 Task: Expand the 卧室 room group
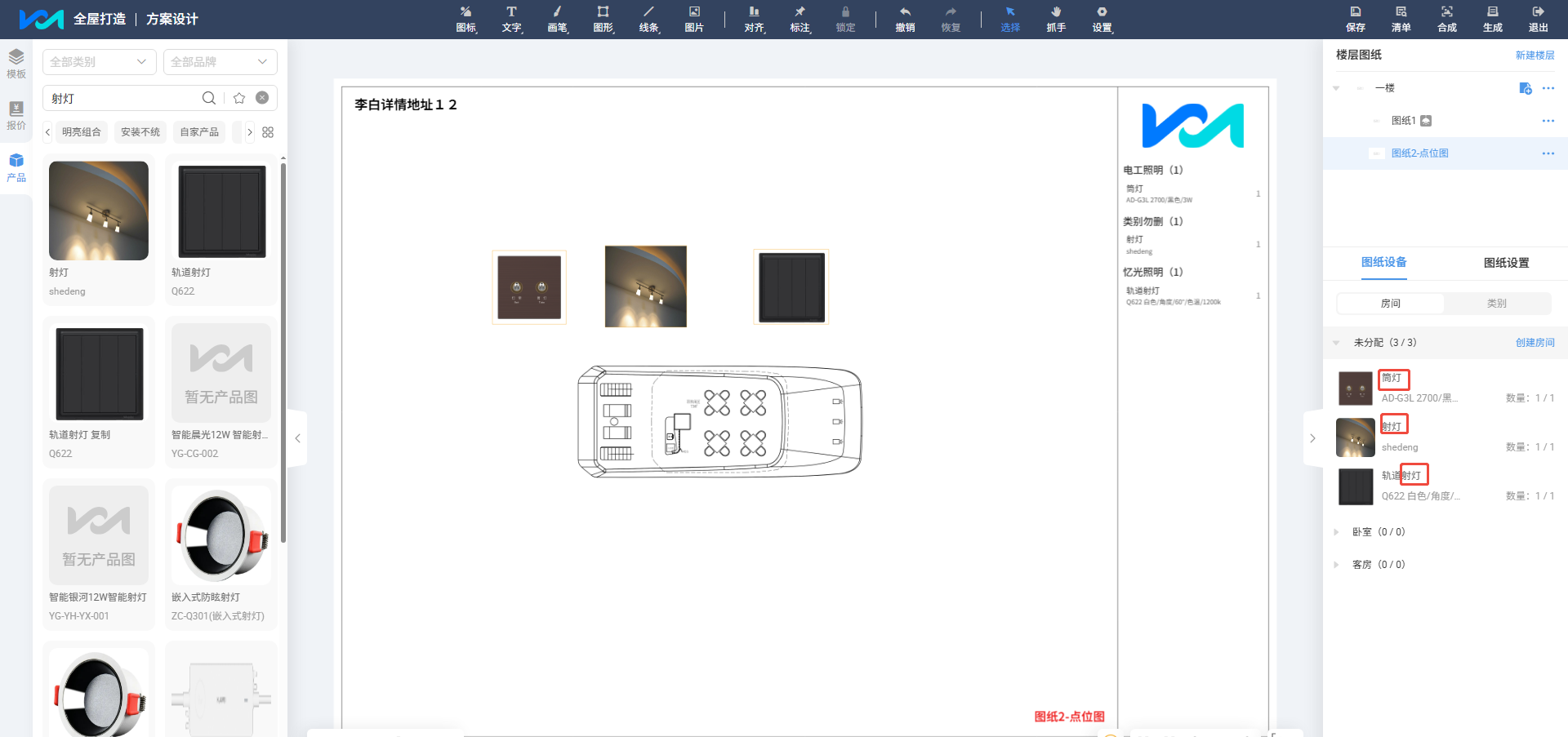[x=1336, y=532]
